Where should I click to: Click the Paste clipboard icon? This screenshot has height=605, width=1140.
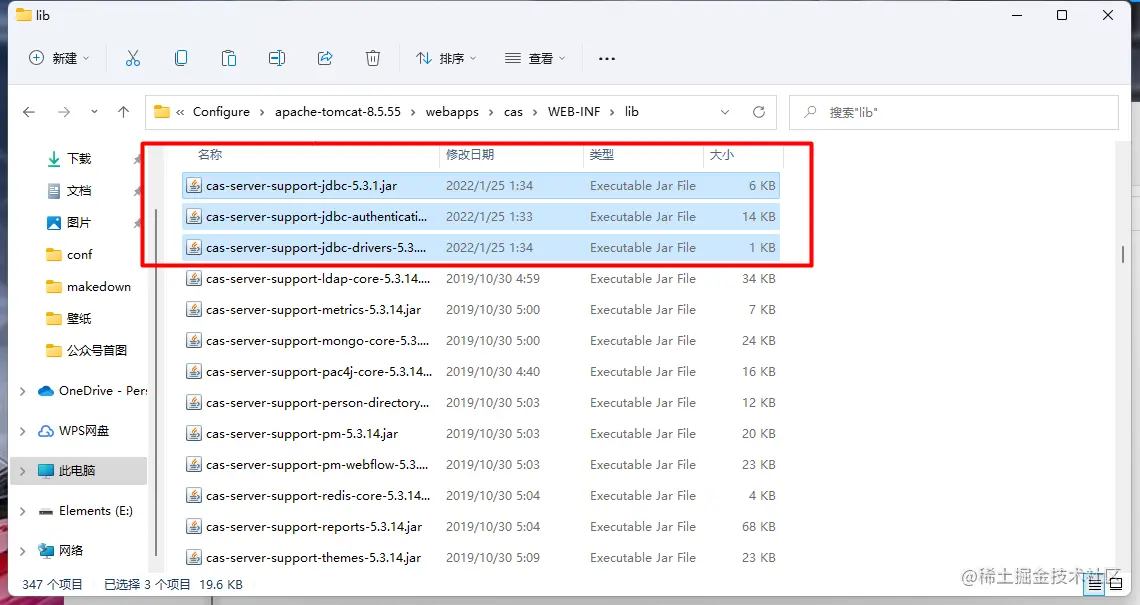tap(229, 58)
